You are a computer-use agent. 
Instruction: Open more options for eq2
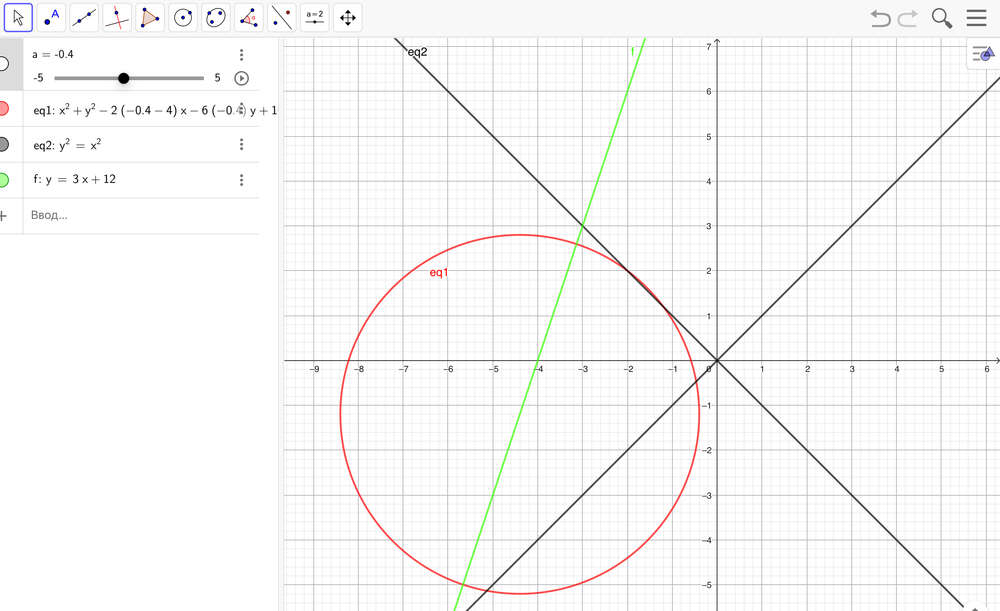pos(241,145)
